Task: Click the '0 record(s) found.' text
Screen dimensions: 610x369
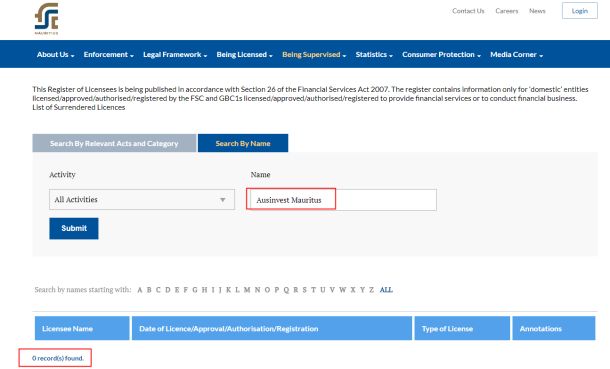Action: pos(58,358)
